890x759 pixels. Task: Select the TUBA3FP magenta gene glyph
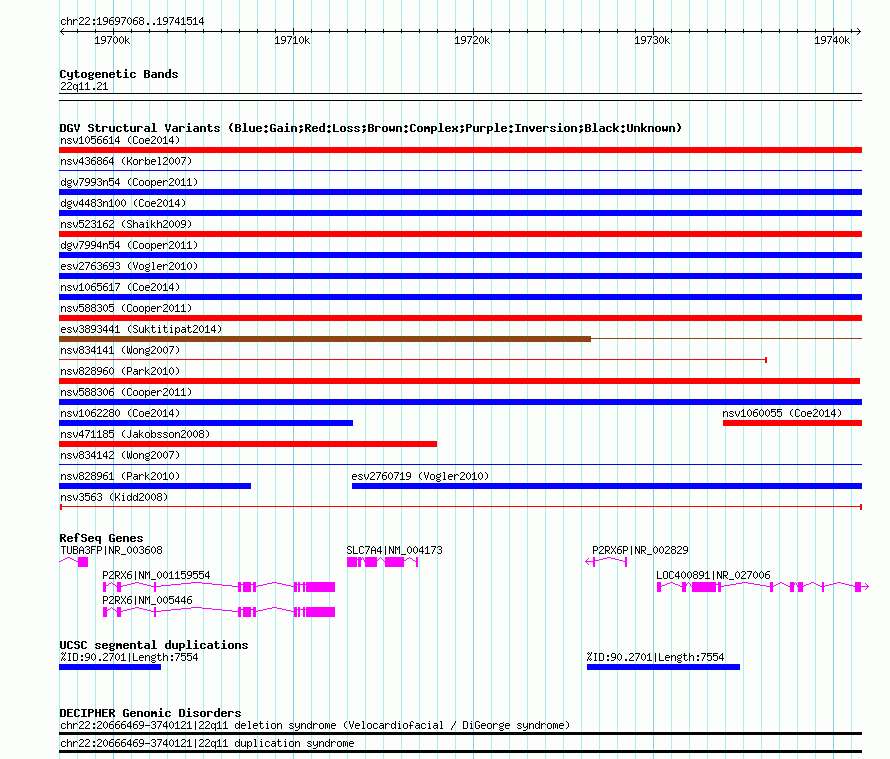pyautogui.click(x=74, y=562)
